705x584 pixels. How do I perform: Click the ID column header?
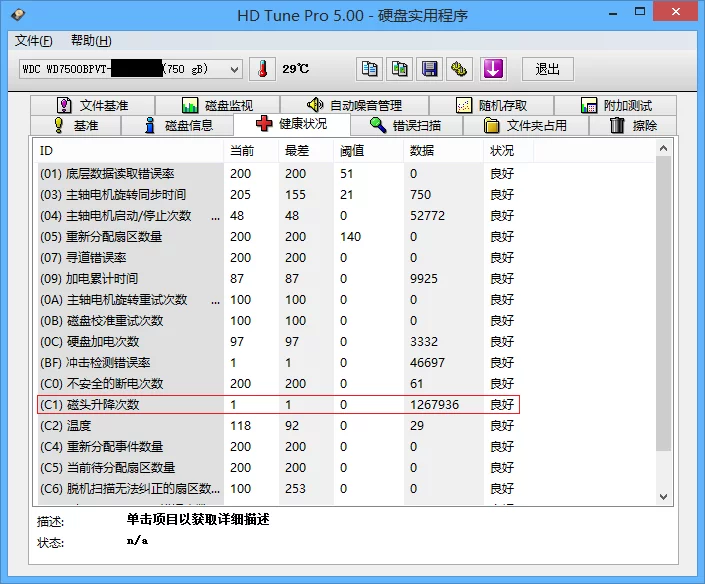point(129,151)
